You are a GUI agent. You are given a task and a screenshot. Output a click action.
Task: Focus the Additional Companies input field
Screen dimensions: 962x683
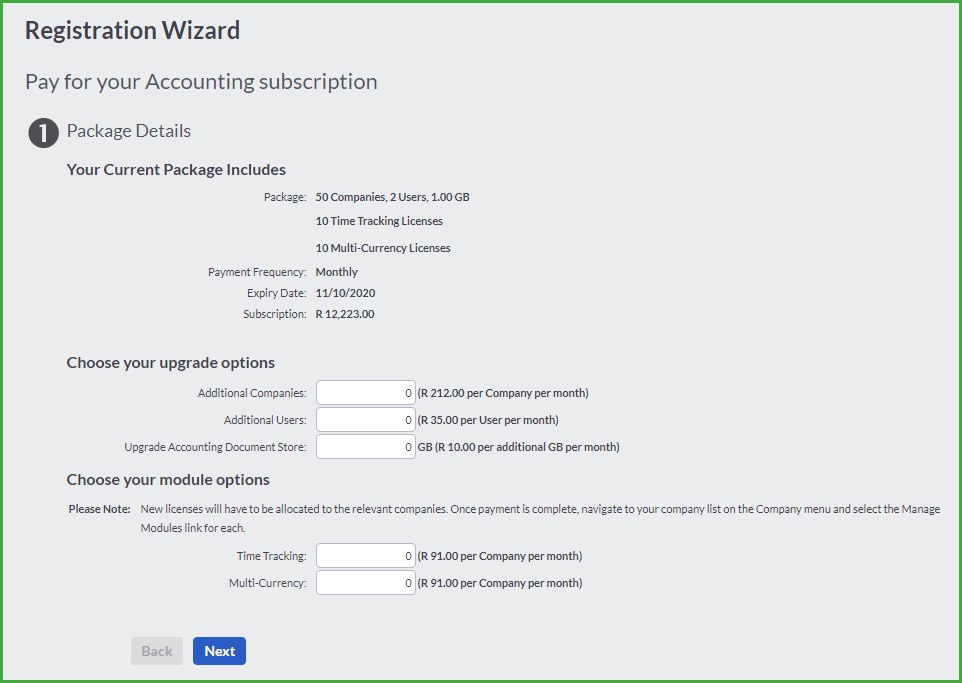366,393
